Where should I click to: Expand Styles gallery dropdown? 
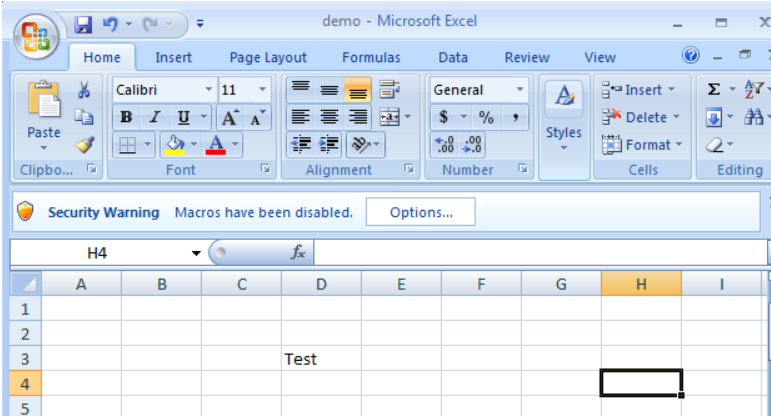563,148
